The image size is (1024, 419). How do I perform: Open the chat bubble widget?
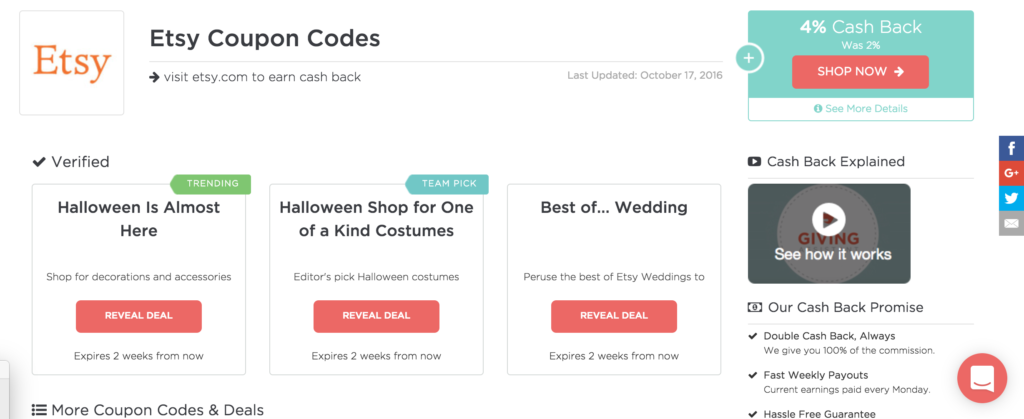click(982, 378)
